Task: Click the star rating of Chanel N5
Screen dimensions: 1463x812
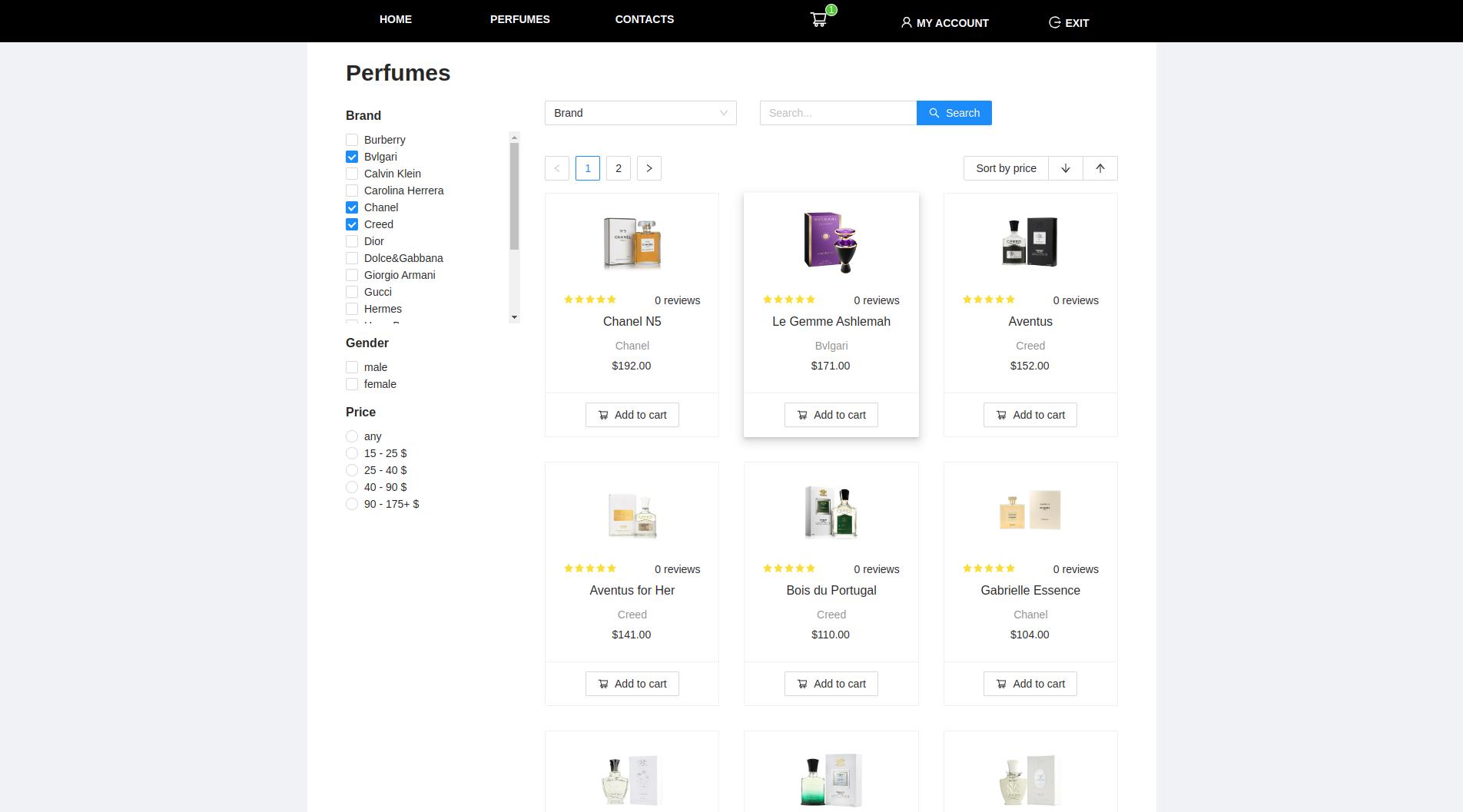Action: (590, 300)
